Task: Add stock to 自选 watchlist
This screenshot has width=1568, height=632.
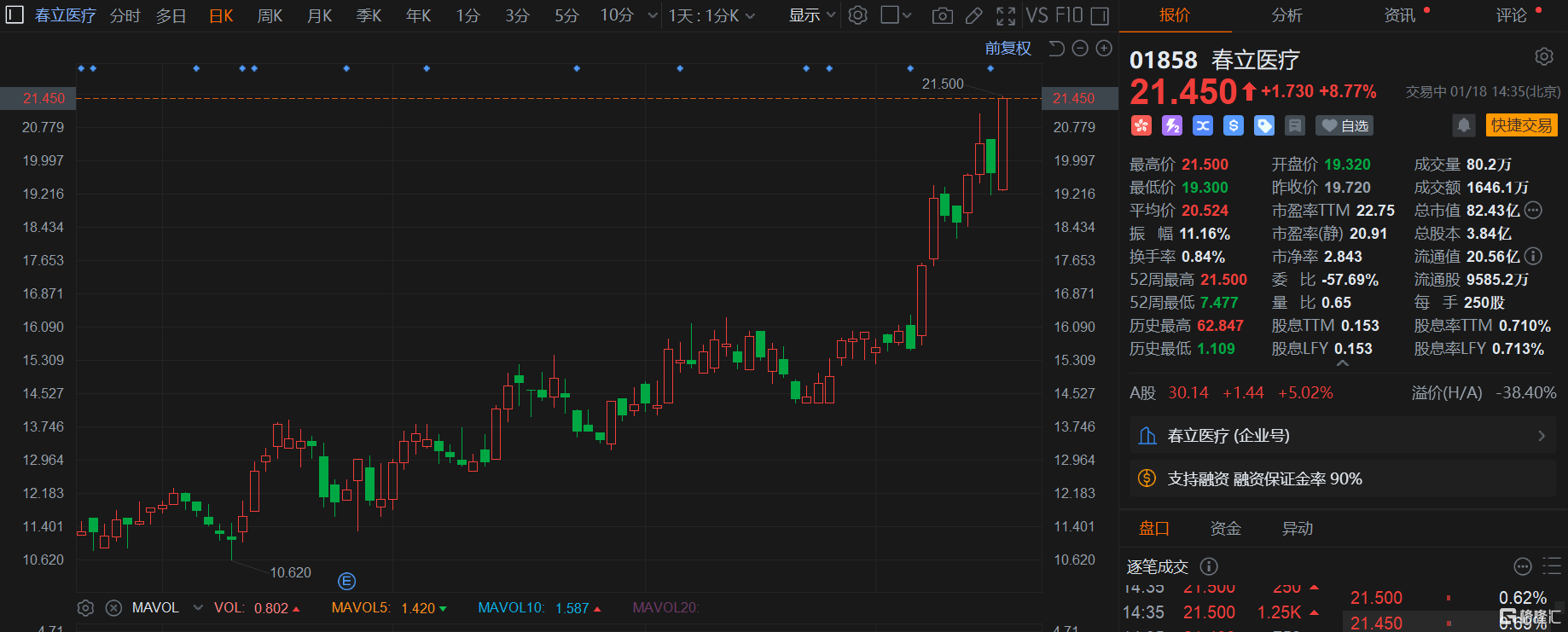Action: 1344,126
